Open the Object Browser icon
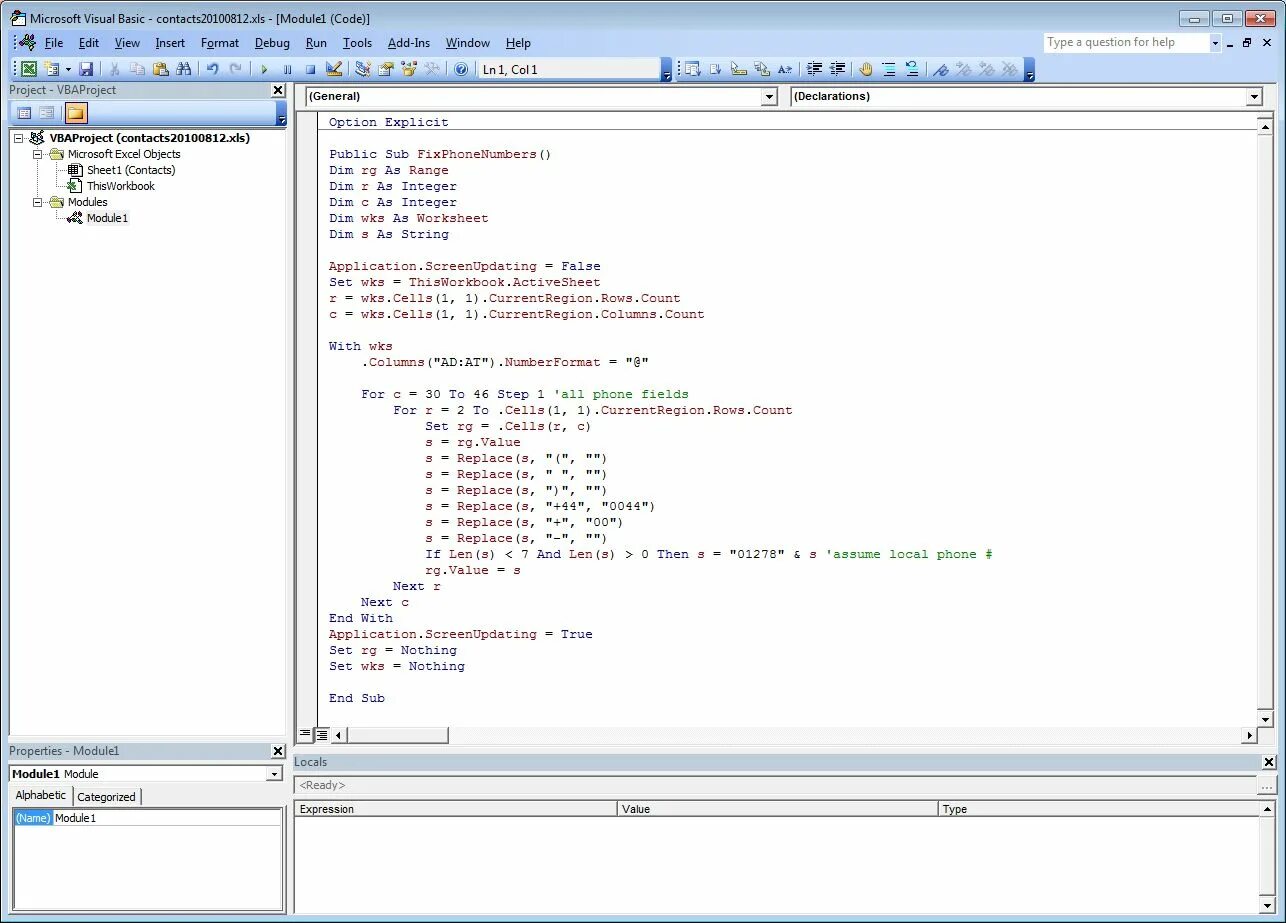Viewport: 1286px width, 923px height. 408,69
